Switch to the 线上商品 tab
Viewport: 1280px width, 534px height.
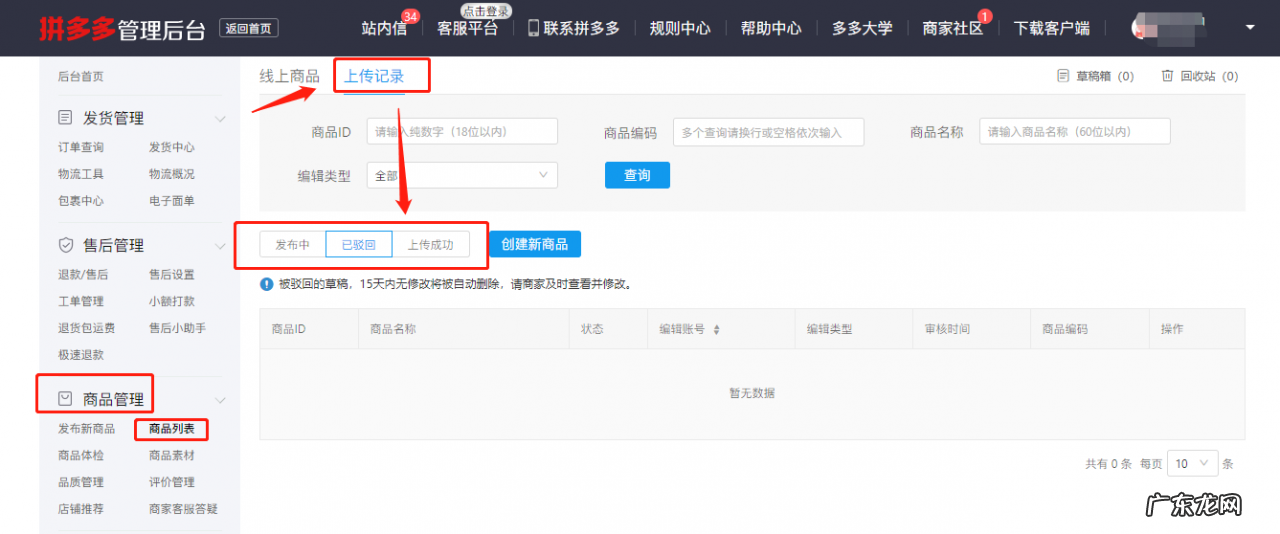click(x=290, y=76)
